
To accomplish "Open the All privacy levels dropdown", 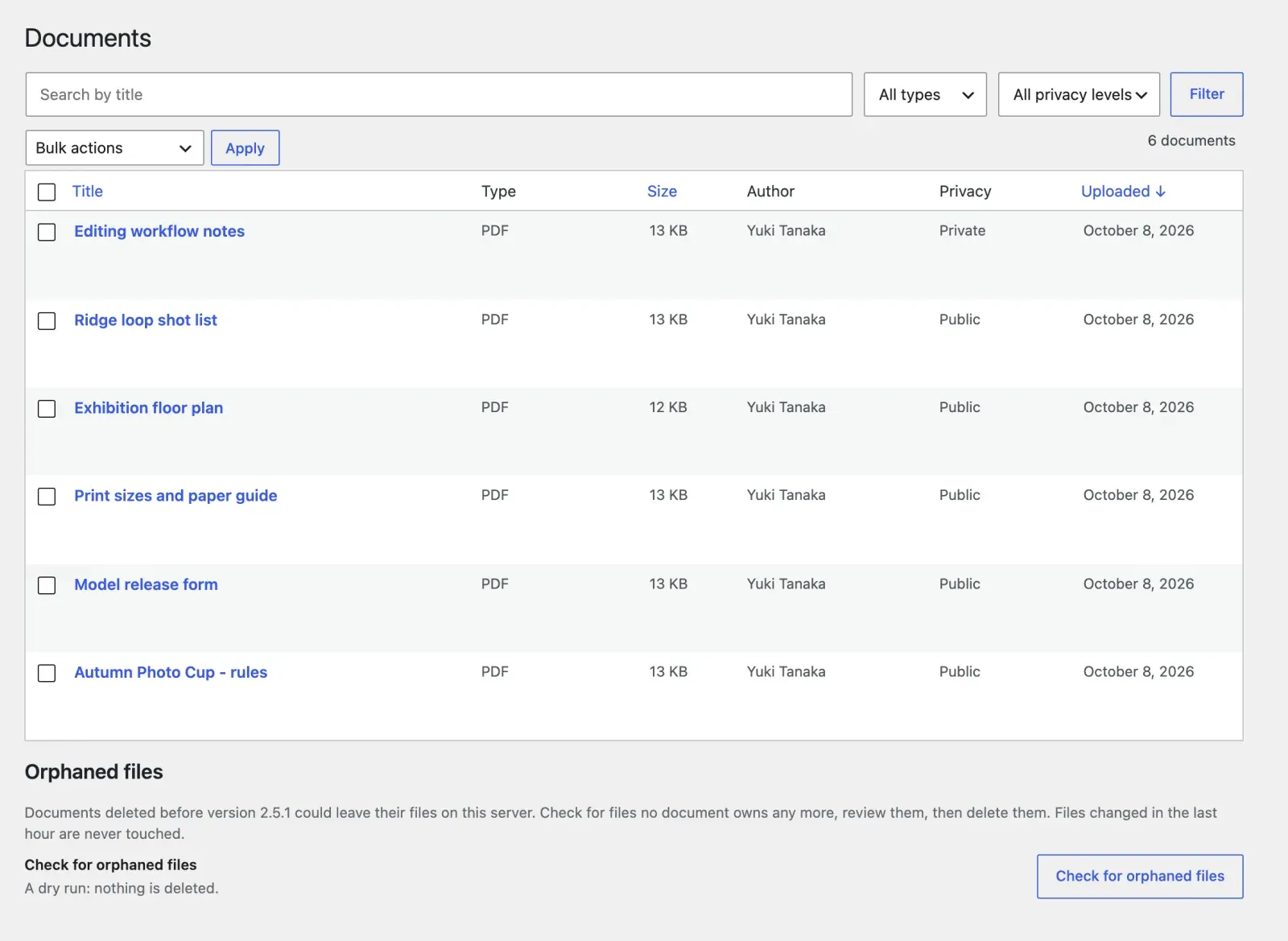I will tap(1079, 94).
